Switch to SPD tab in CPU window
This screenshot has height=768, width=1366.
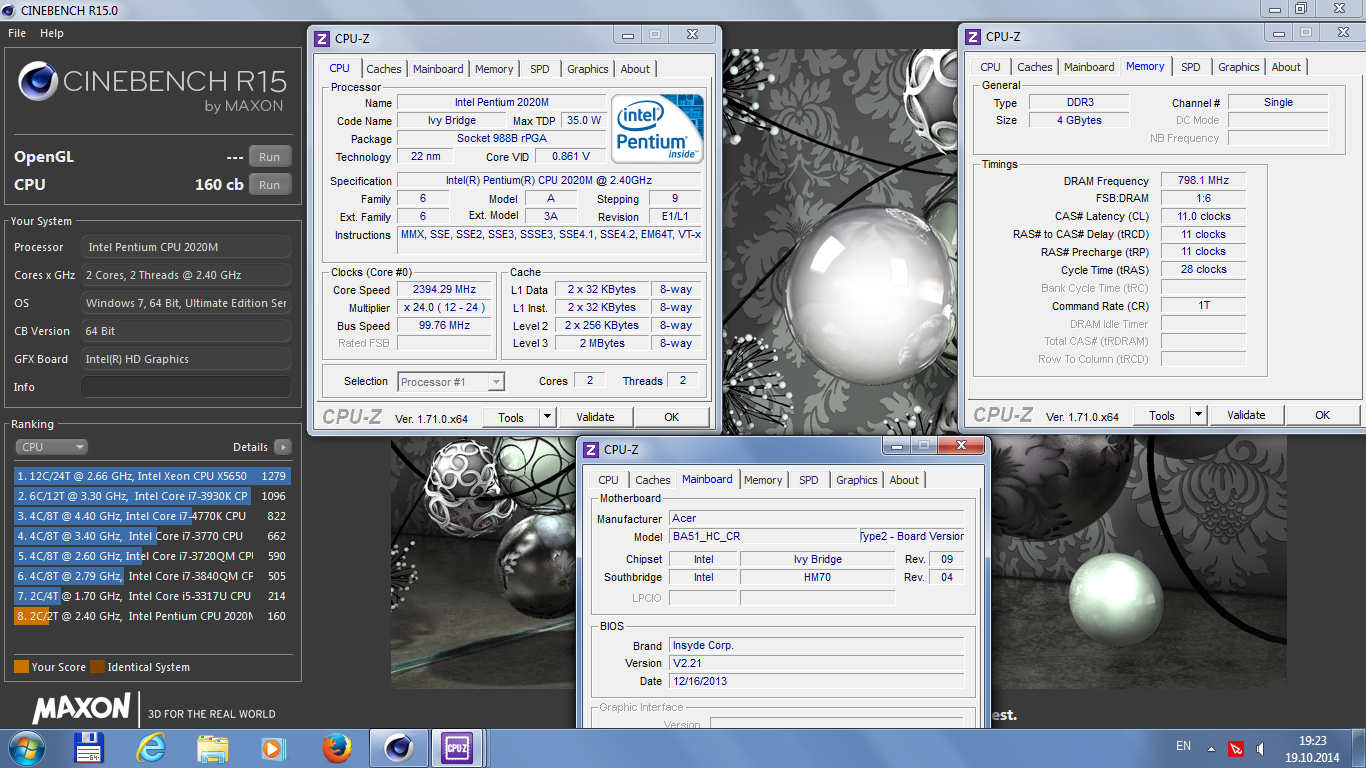[x=540, y=69]
